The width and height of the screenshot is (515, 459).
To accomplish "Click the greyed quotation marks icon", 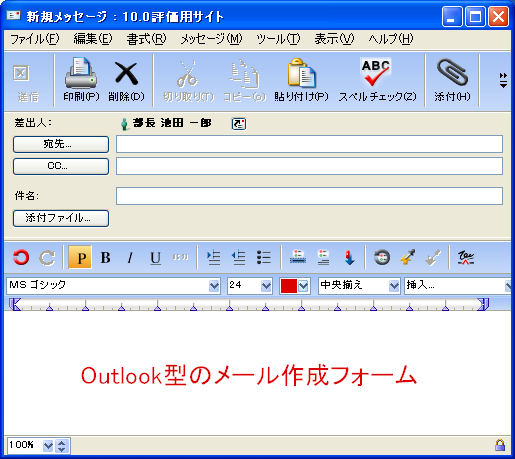I will 180,257.
